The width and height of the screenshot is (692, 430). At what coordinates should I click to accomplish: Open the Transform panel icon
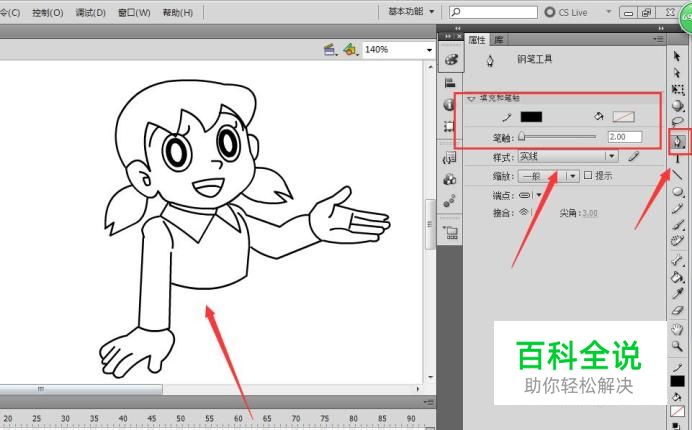point(449,127)
